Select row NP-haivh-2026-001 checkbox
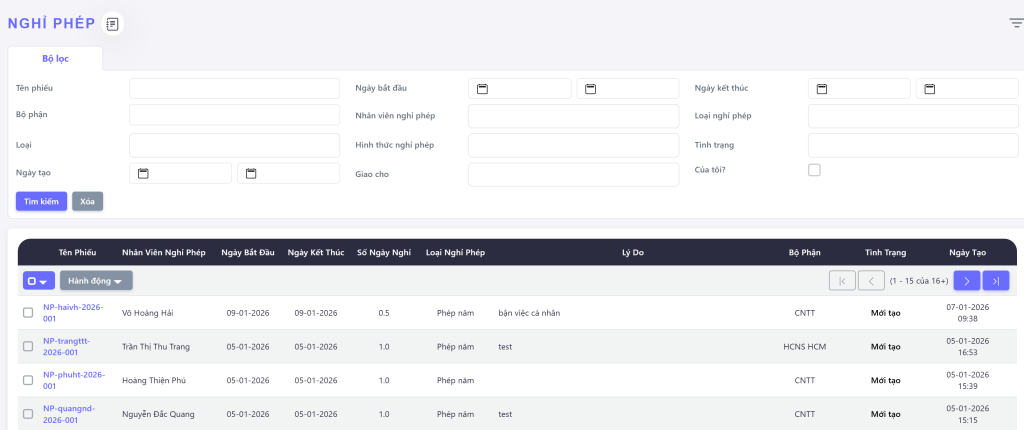This screenshot has width=1024, height=430. tap(28, 313)
